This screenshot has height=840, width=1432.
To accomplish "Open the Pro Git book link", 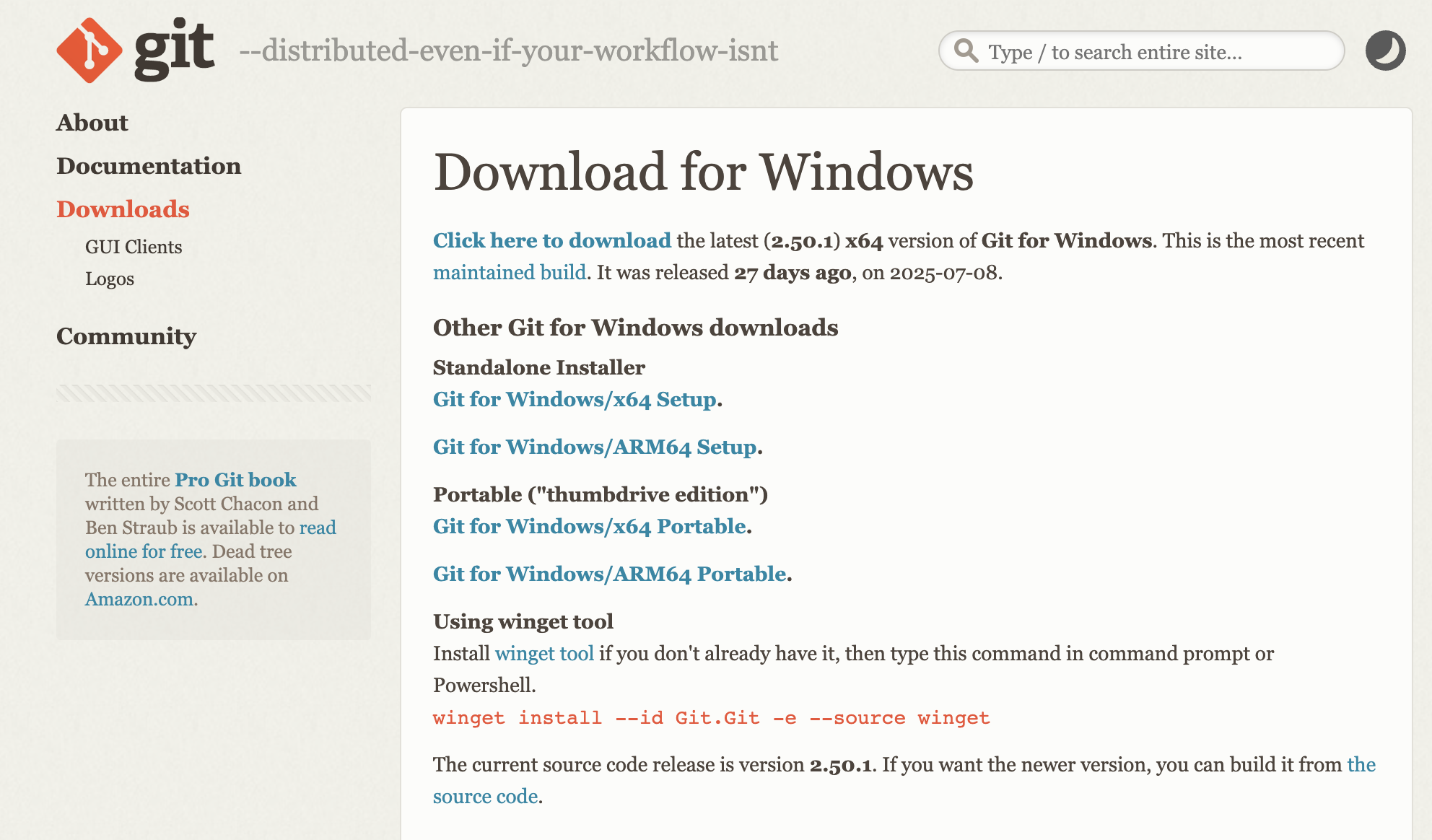I will point(235,479).
